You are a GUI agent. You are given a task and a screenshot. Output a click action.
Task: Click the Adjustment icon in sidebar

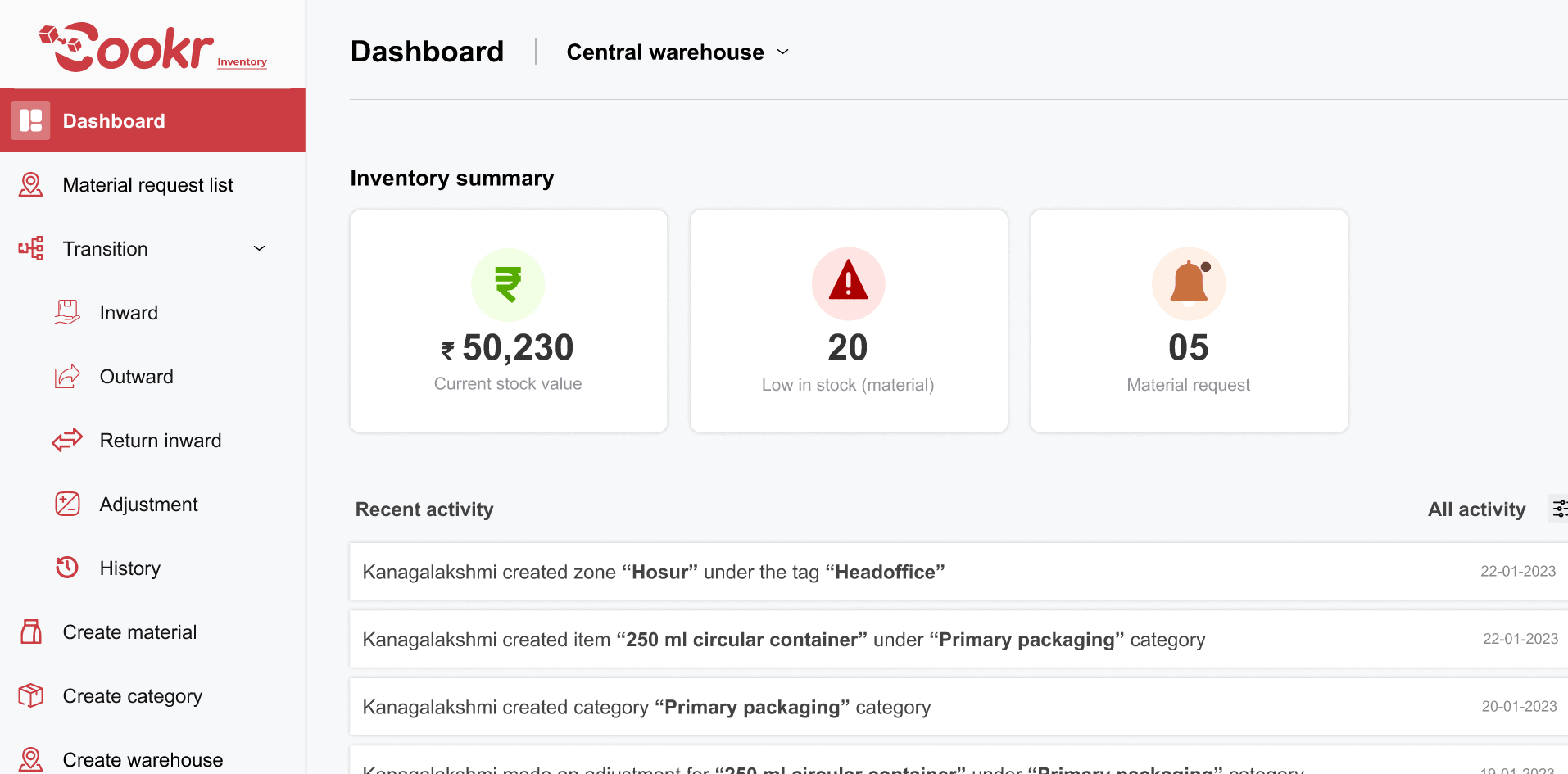(67, 504)
